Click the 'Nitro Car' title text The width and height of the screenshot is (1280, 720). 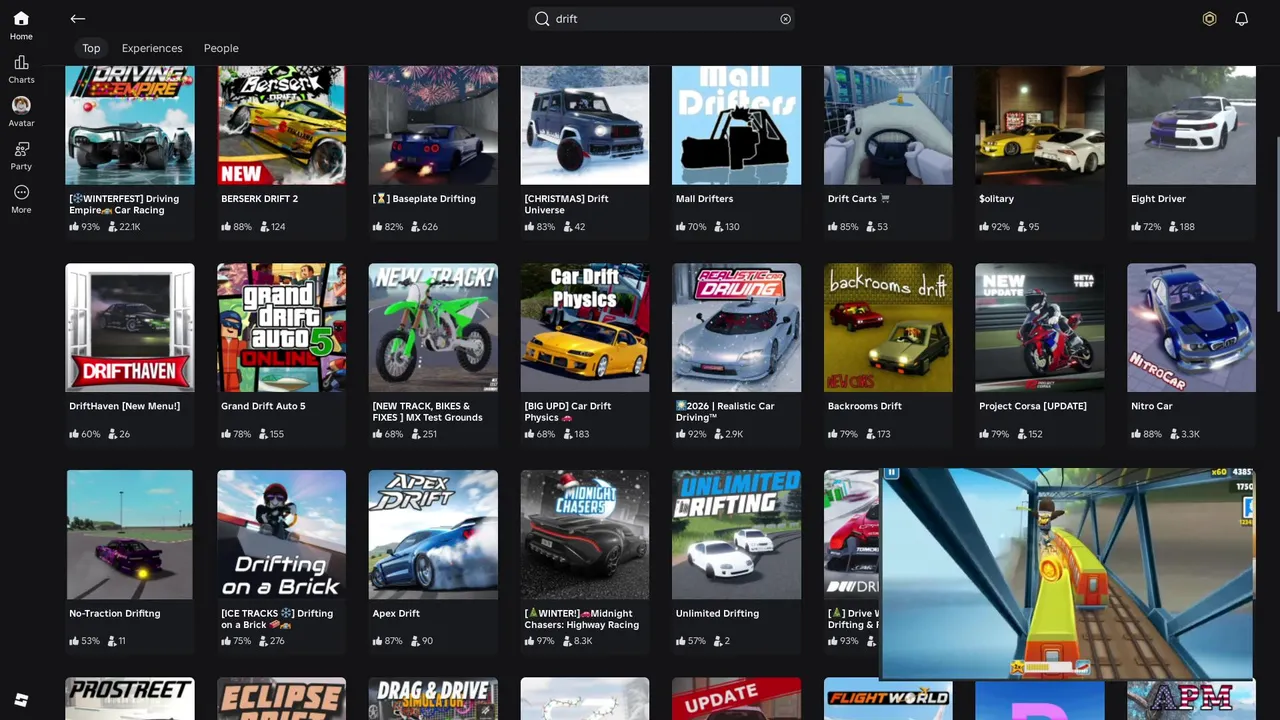(1151, 406)
